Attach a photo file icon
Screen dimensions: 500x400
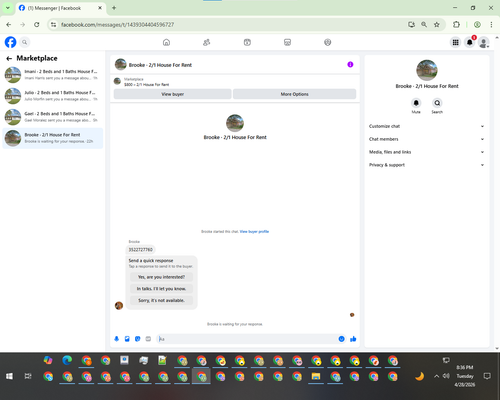(127, 339)
